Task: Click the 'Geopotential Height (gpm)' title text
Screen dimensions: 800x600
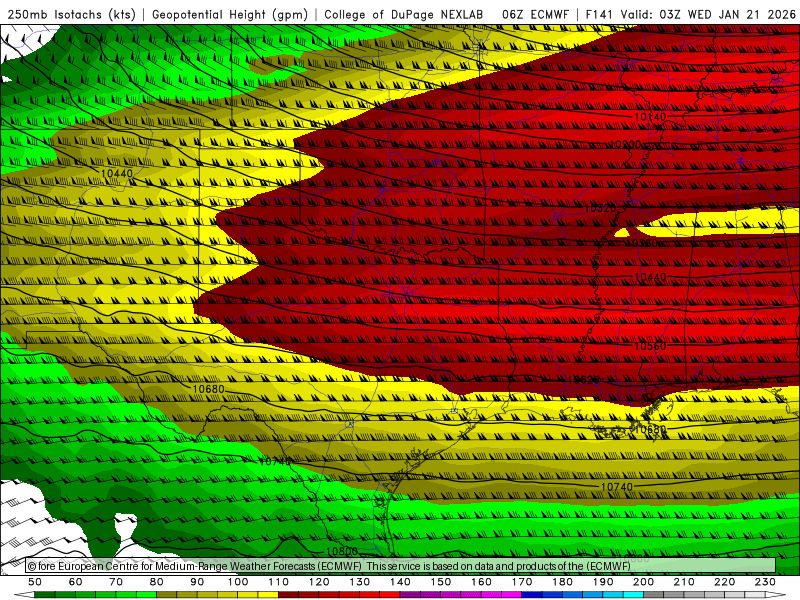Action: (230, 14)
